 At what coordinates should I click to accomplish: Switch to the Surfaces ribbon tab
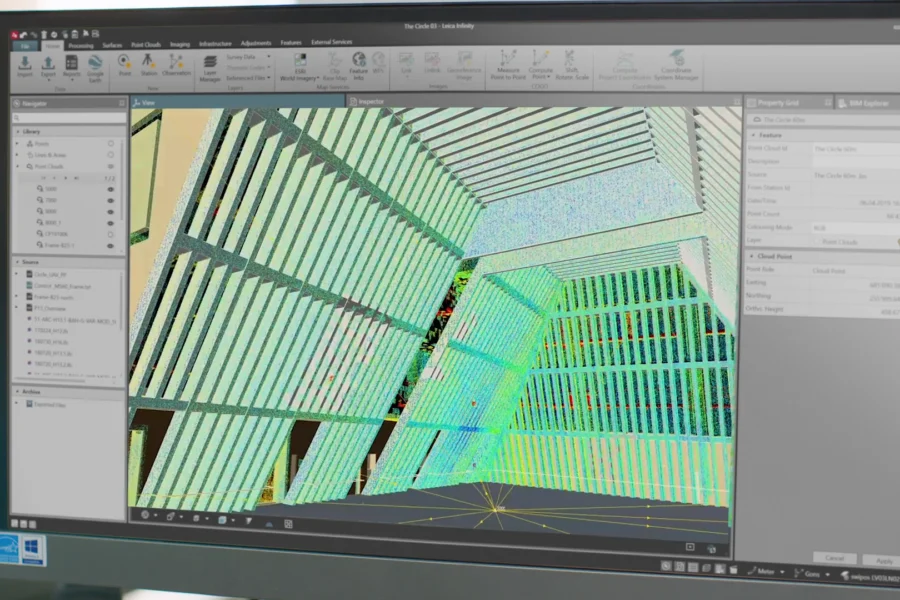click(112, 45)
